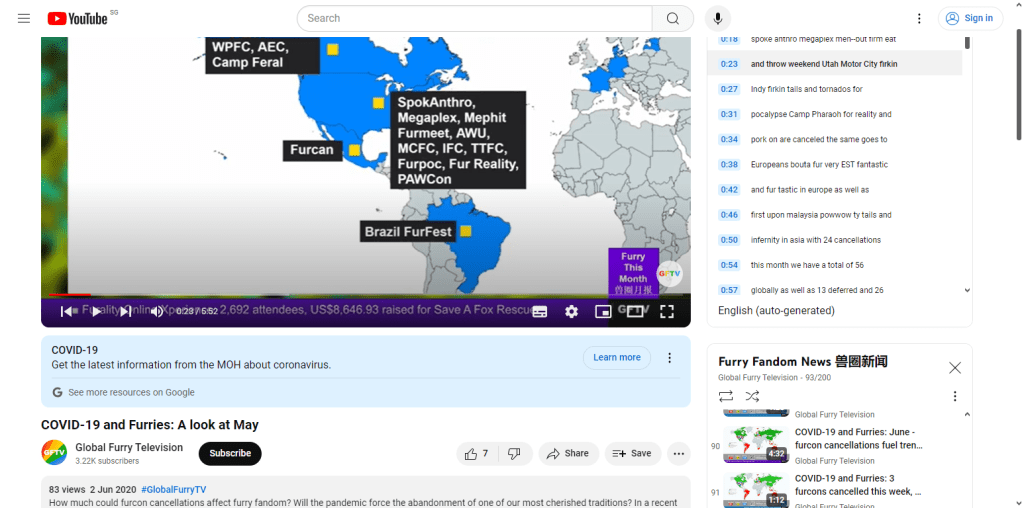
Task: Open the hamburger guide menu
Action: tap(24, 18)
